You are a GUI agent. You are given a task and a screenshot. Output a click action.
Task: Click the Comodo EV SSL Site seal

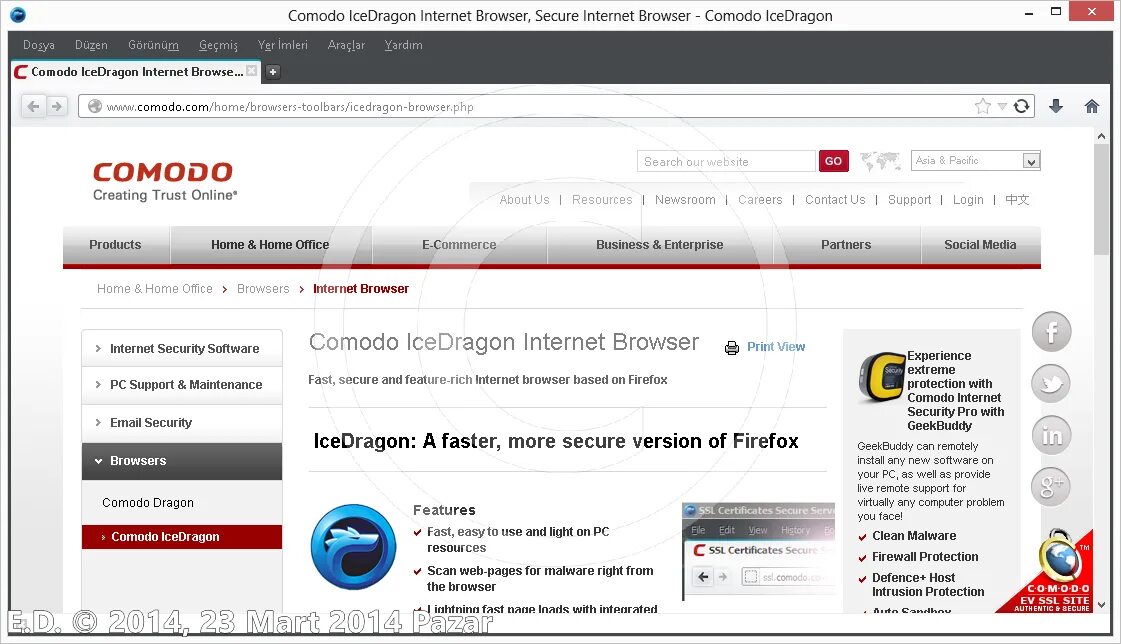click(x=1053, y=572)
